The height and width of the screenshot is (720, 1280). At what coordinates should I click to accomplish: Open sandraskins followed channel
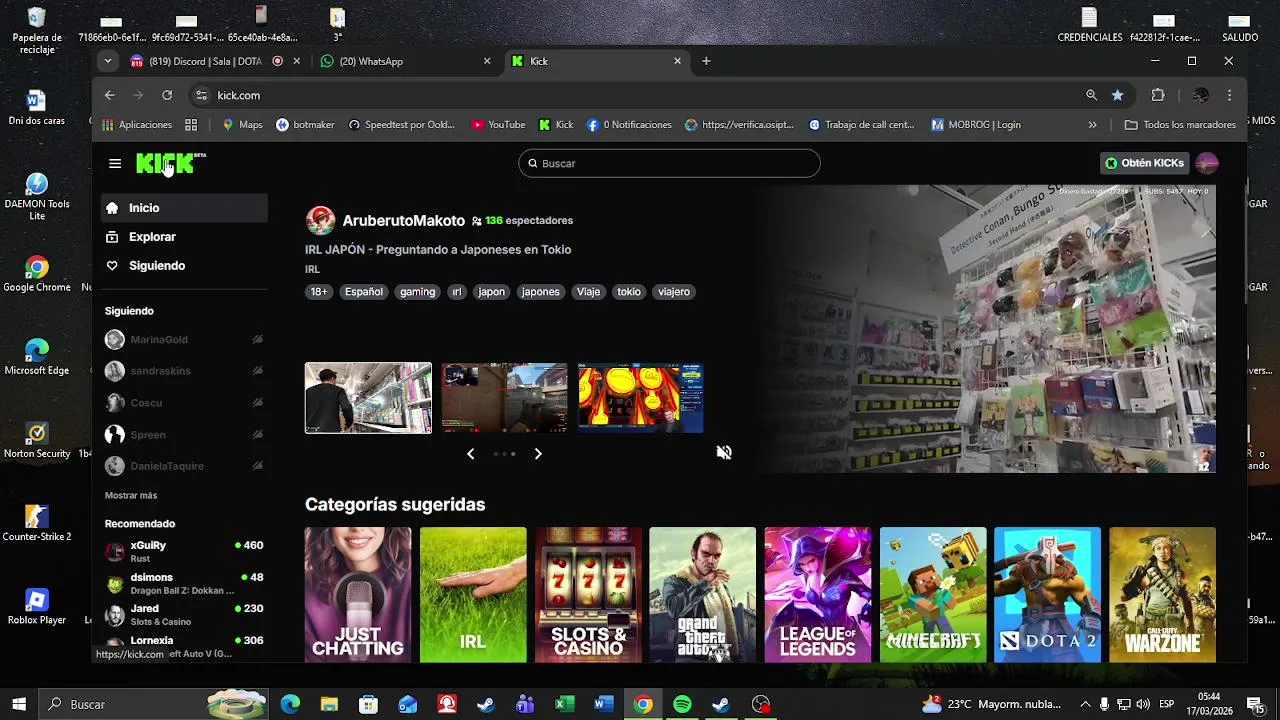click(184, 371)
